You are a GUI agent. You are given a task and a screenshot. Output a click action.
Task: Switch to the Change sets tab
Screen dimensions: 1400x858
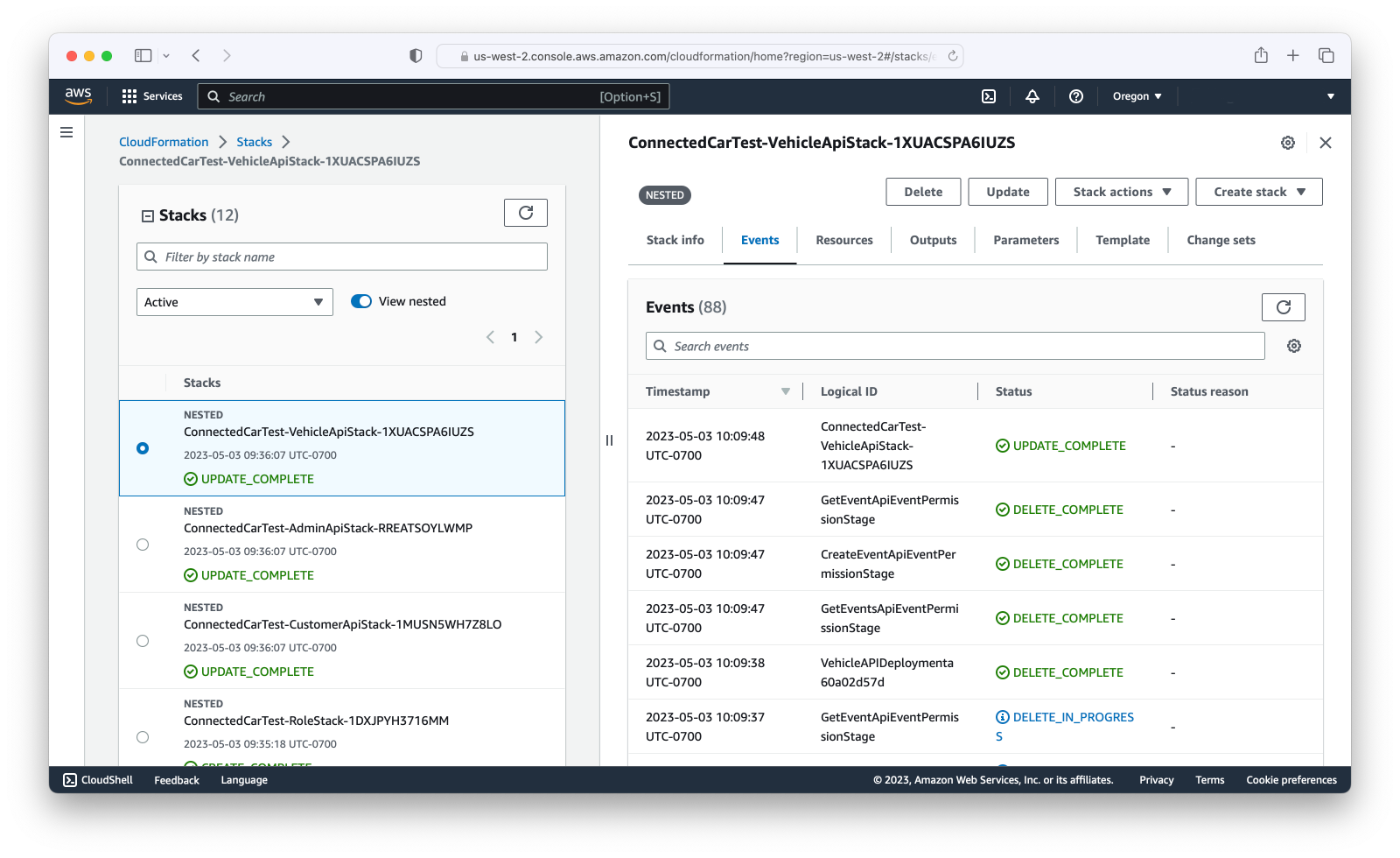[1221, 240]
